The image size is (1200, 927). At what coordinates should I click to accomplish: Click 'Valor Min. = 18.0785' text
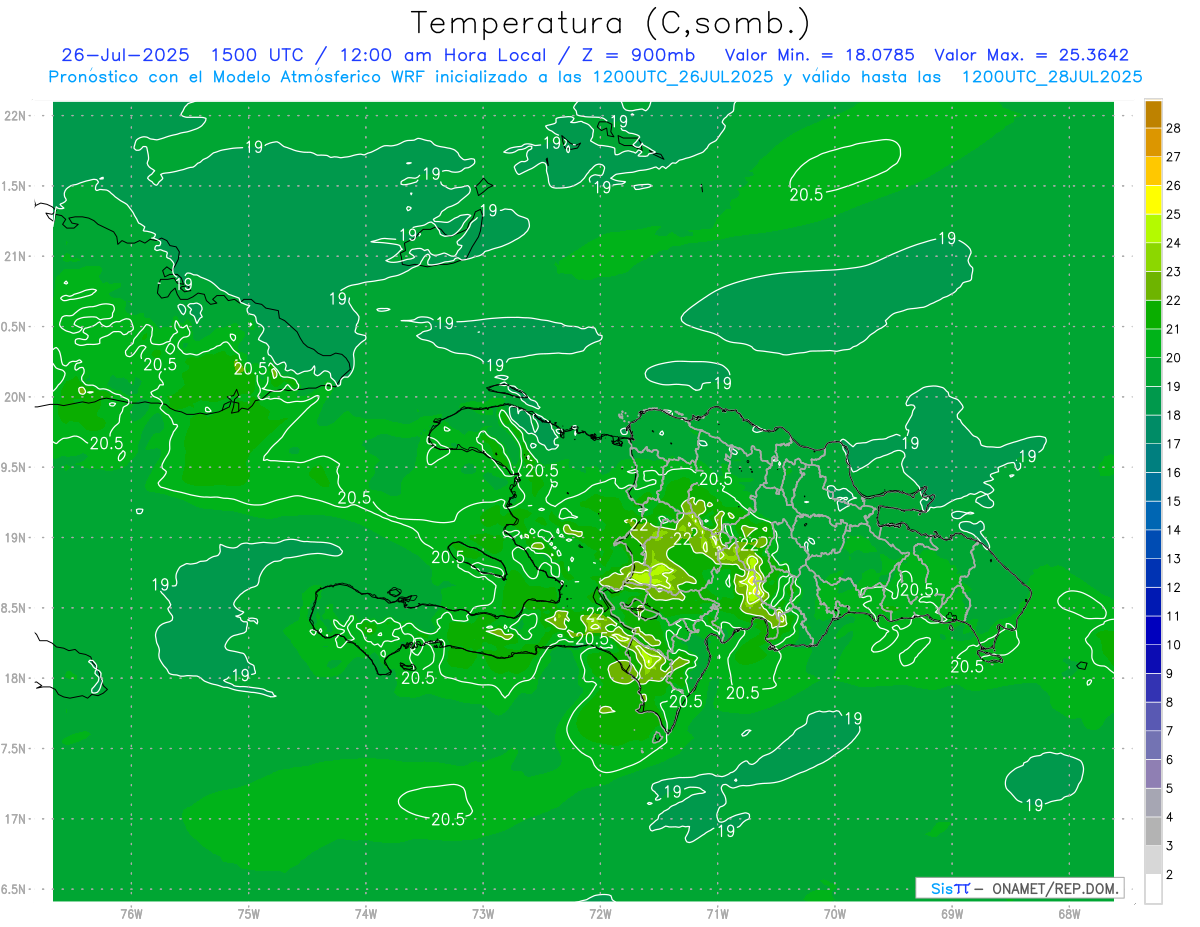tap(818, 55)
